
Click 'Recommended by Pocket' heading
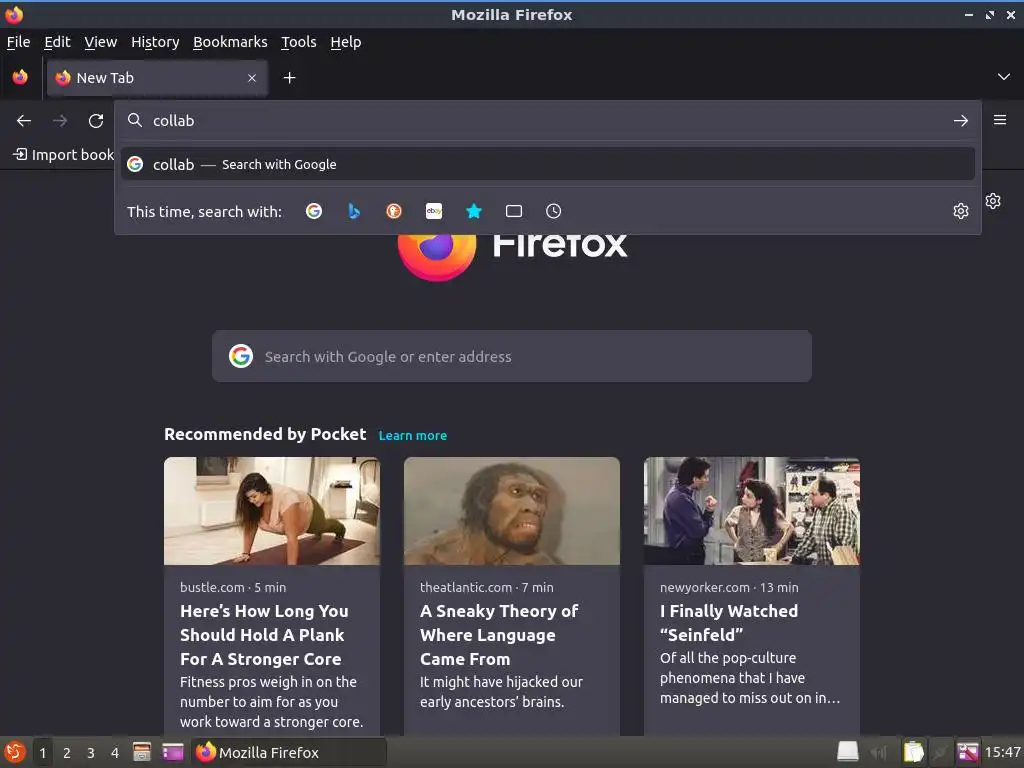(265, 434)
